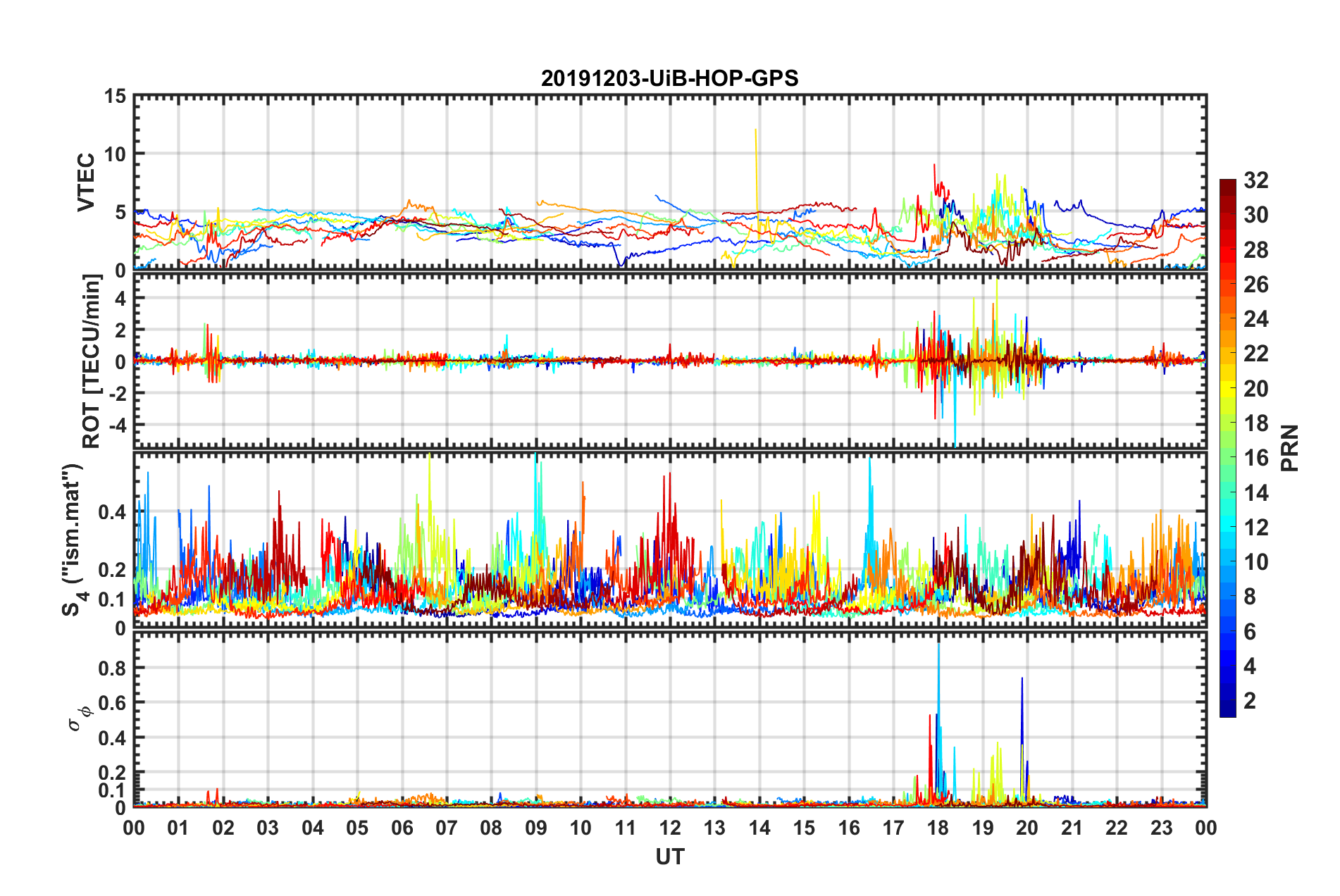Screen dimensions: 1340x896
Task: Click VTEC axis tick label 15
Action: (x=116, y=96)
